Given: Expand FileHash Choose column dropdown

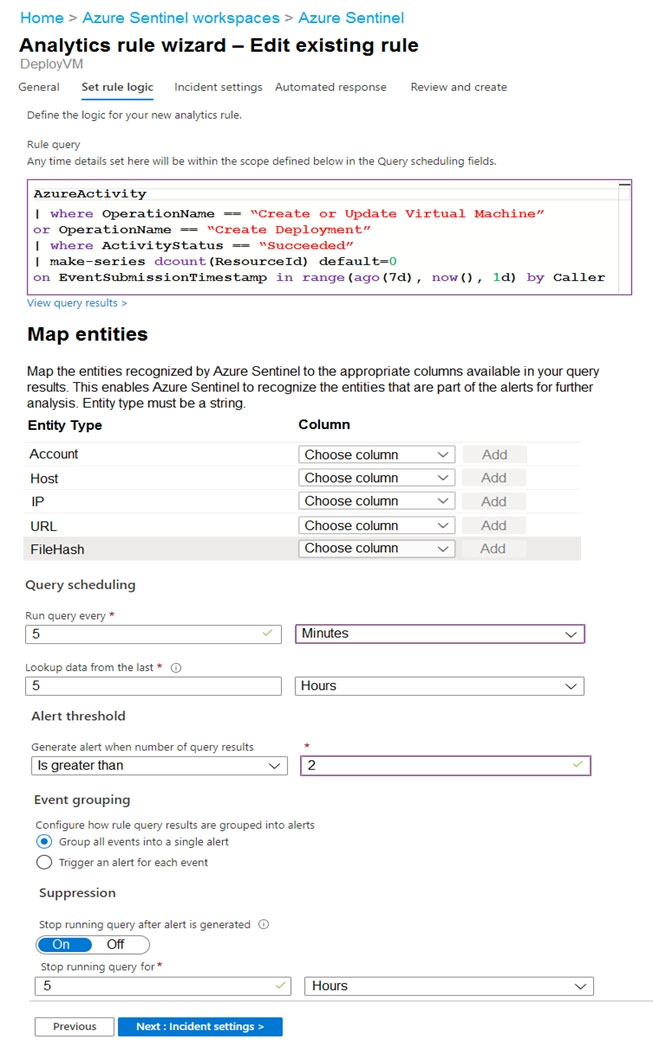Looking at the screenshot, I should tap(377, 548).
